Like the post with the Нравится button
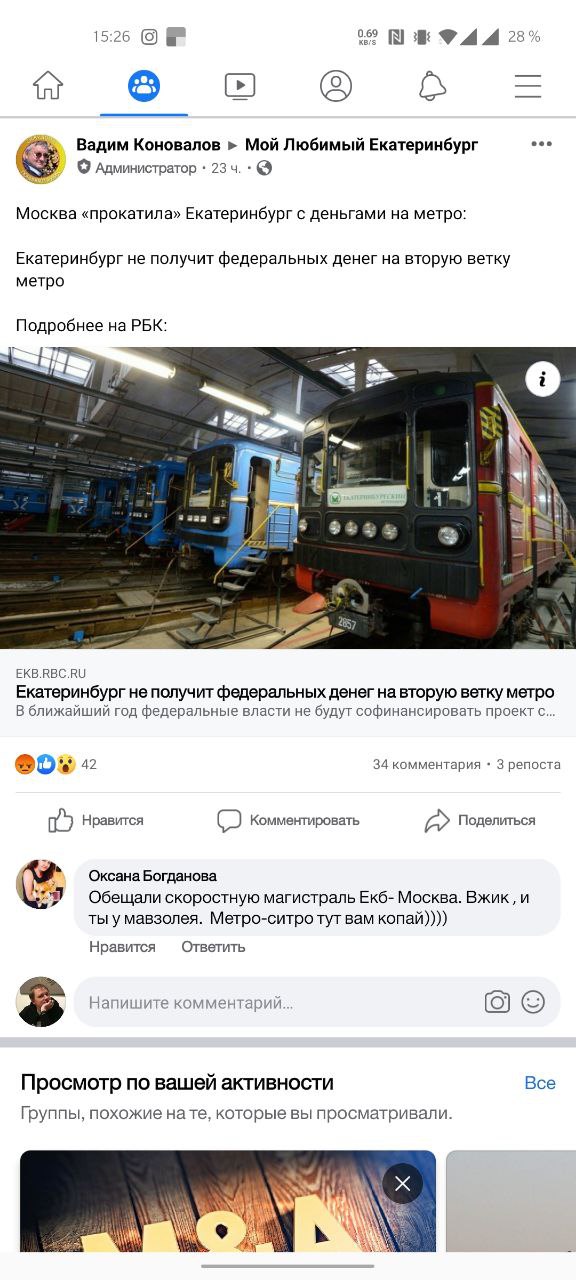576x1280 pixels. (96, 820)
